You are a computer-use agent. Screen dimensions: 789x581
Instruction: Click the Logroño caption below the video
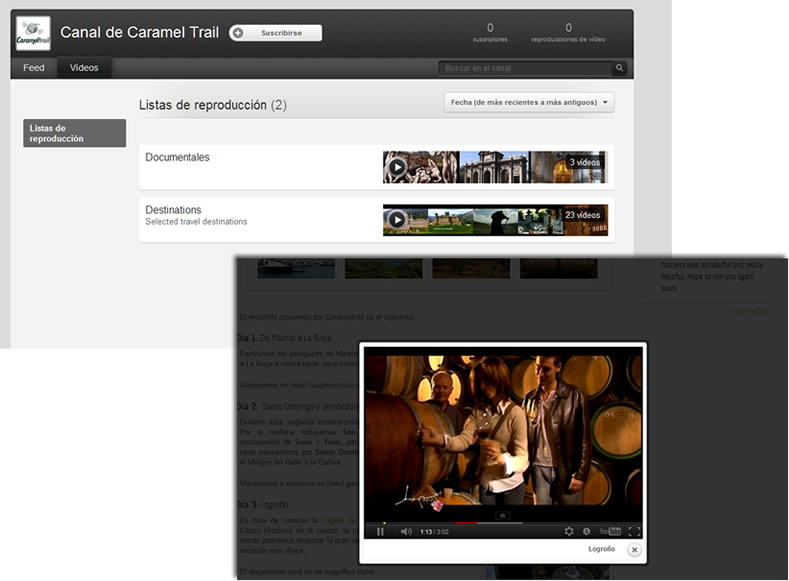click(x=602, y=549)
